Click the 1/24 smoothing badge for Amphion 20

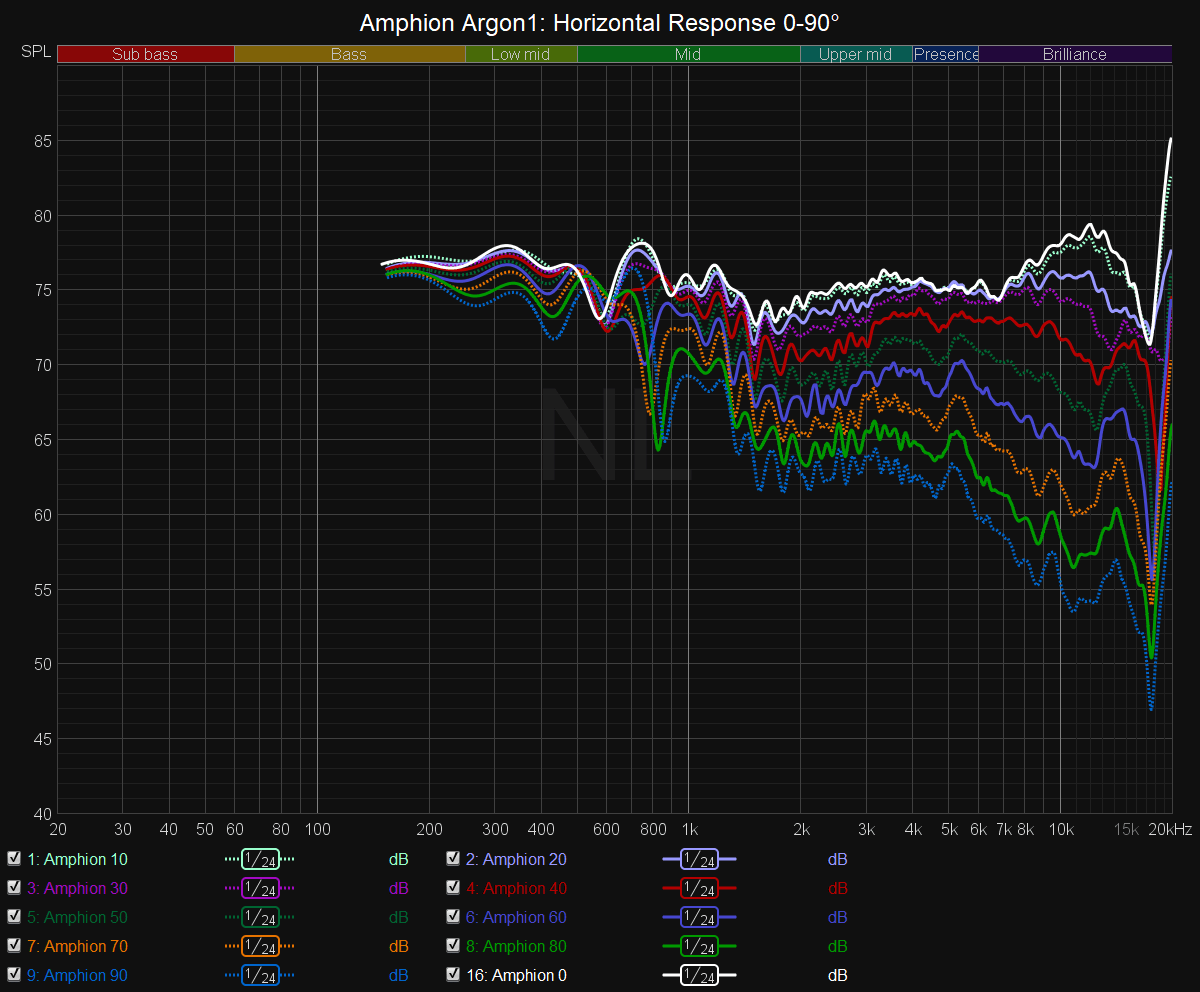click(x=699, y=860)
